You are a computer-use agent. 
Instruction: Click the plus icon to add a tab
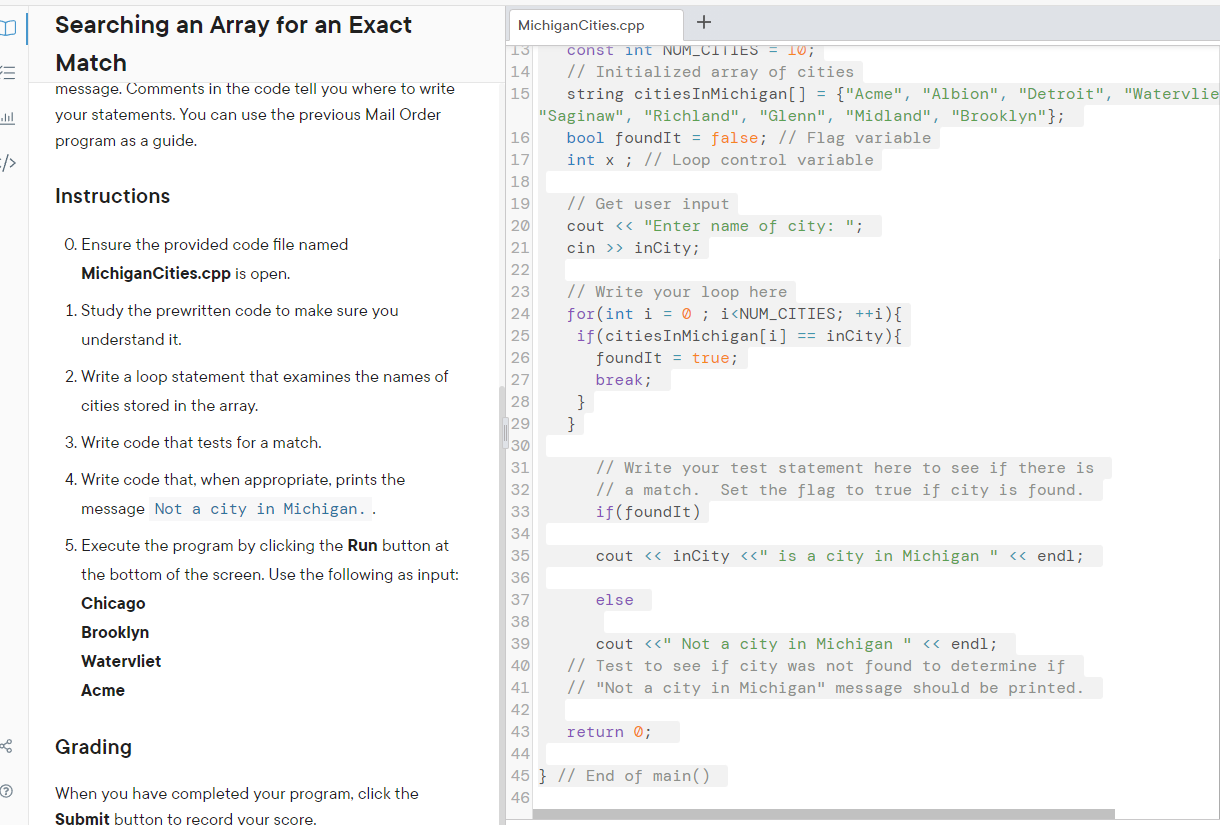(702, 21)
